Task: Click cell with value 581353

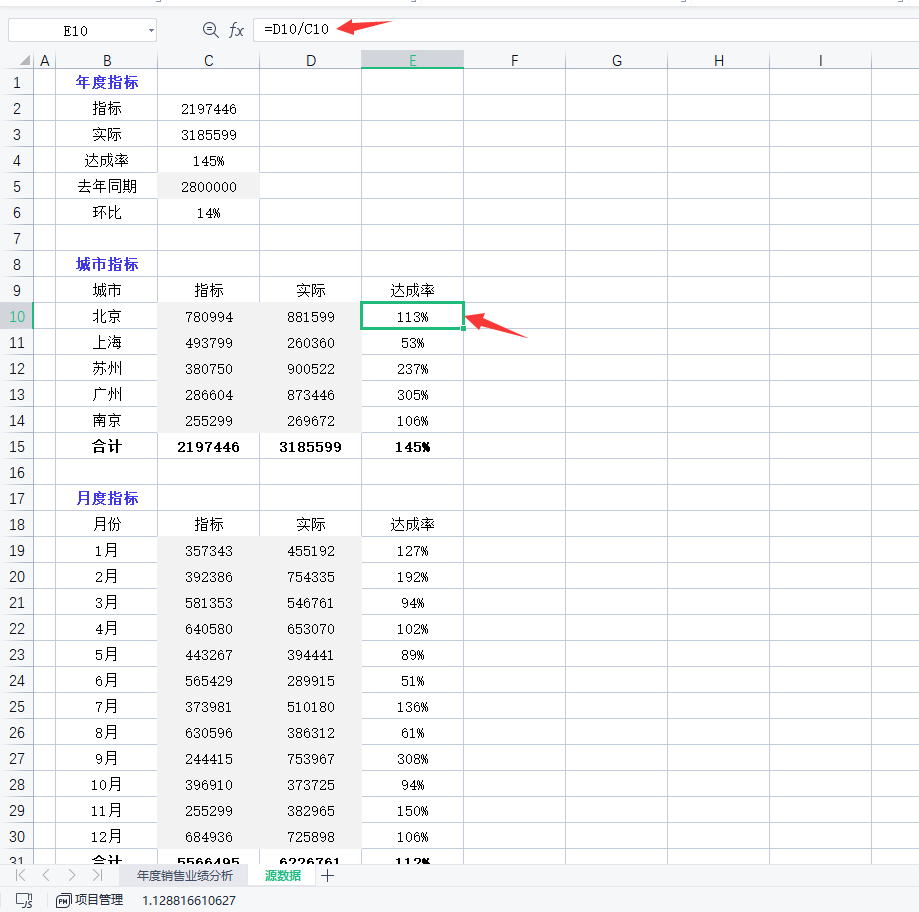Action: [x=209, y=603]
